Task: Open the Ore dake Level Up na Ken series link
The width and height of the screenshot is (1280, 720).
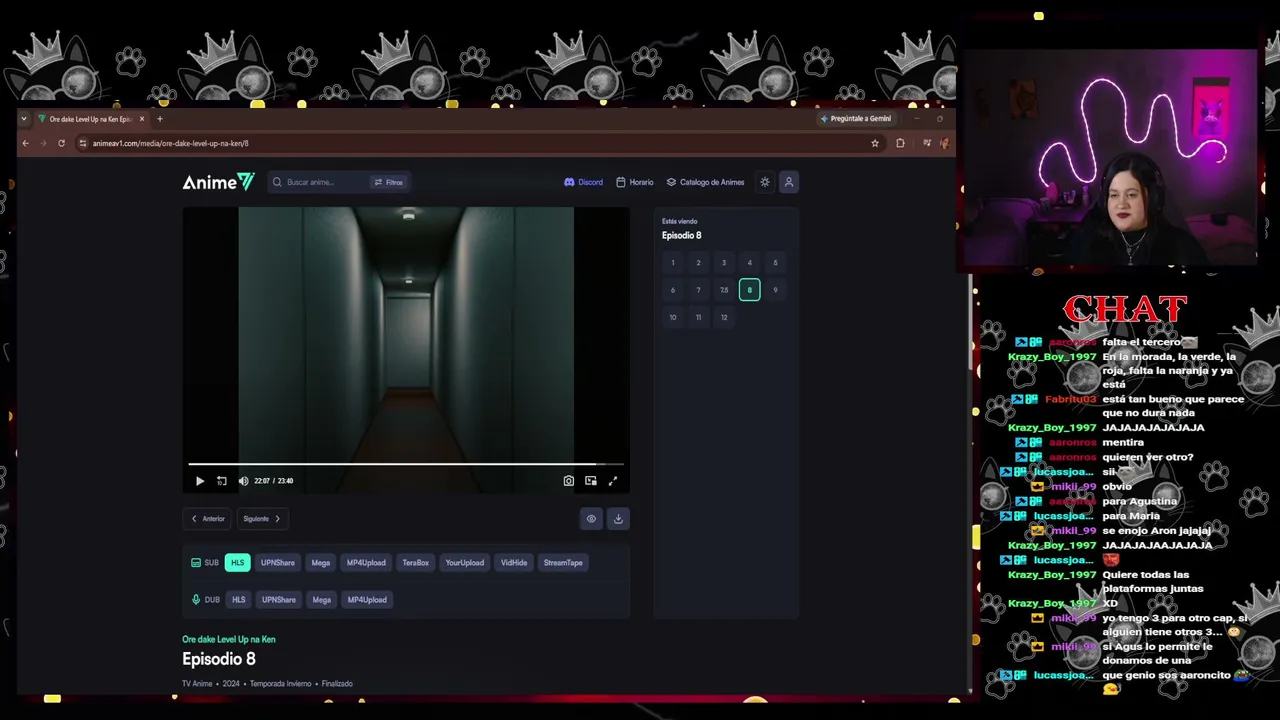Action: (x=229, y=639)
